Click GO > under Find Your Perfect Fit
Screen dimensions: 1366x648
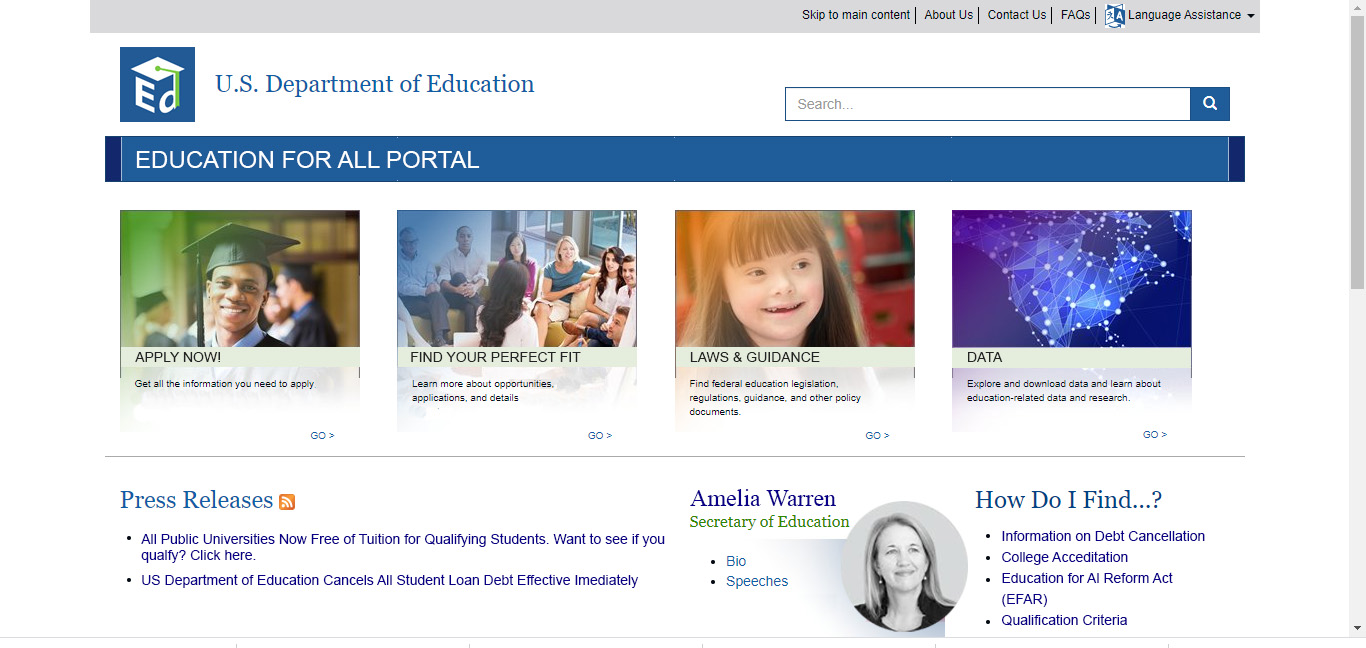600,436
